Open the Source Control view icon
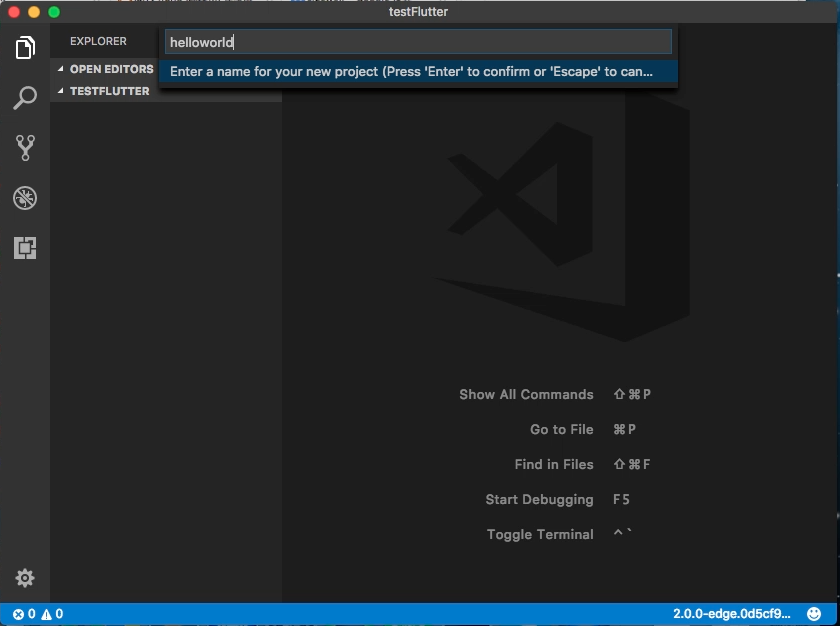840x626 pixels. [25, 148]
